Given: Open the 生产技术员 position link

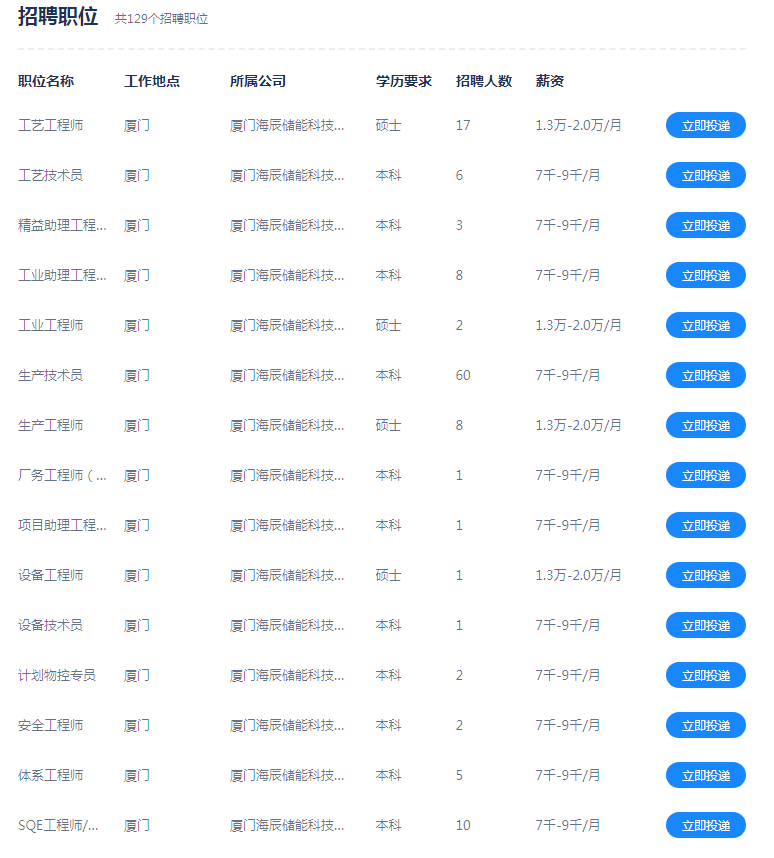Looking at the screenshot, I should [50, 375].
